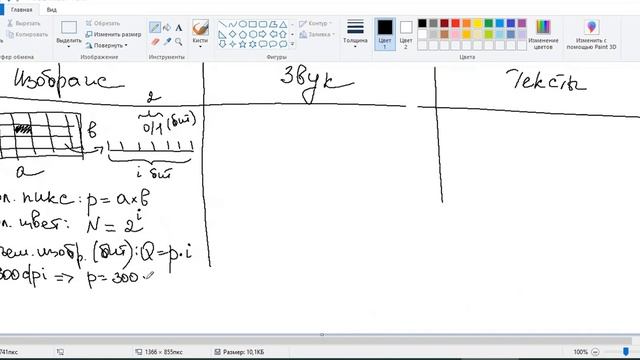Choose the plain rectangle shape
The height and width of the screenshot is (360, 640).
pos(253,24)
